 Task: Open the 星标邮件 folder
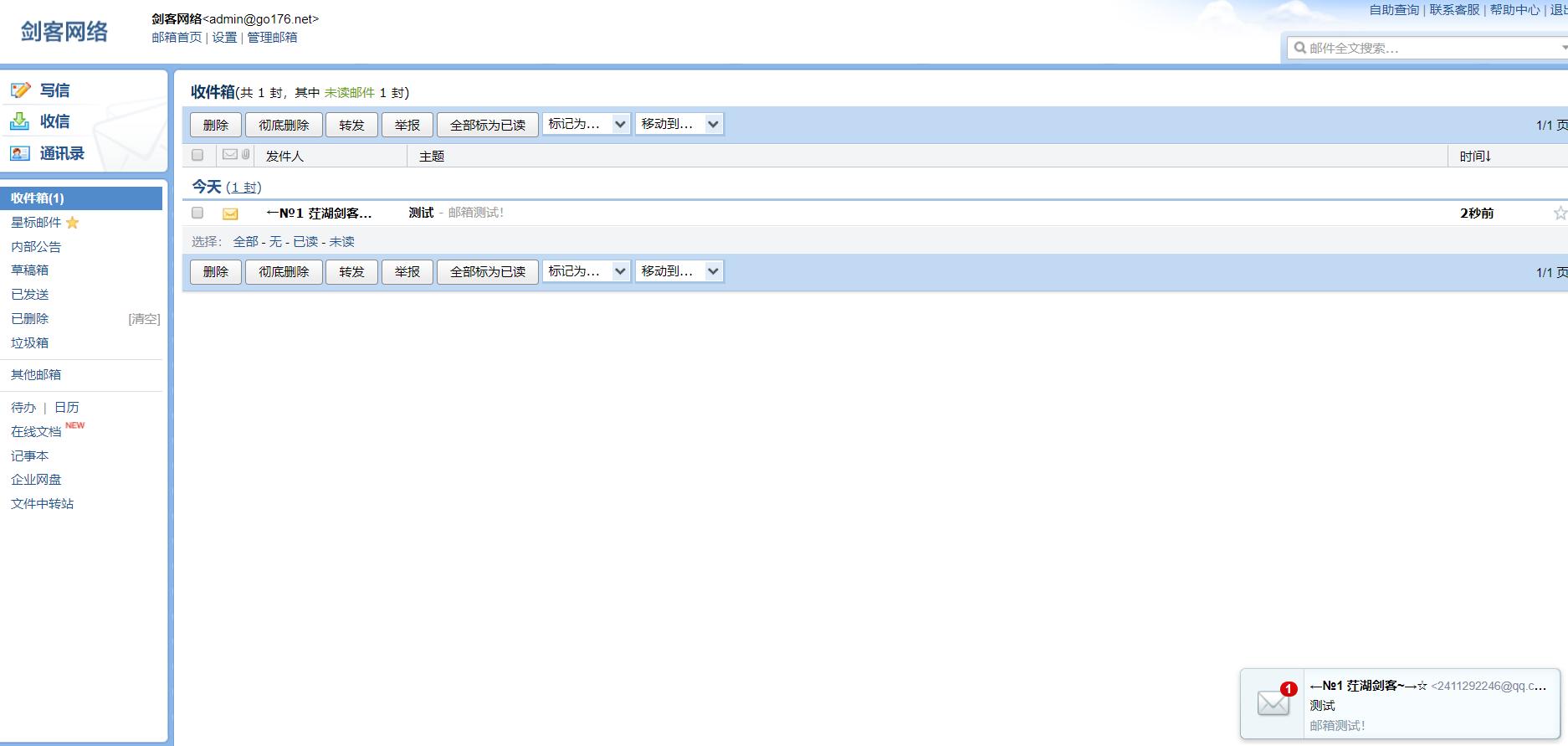36,223
